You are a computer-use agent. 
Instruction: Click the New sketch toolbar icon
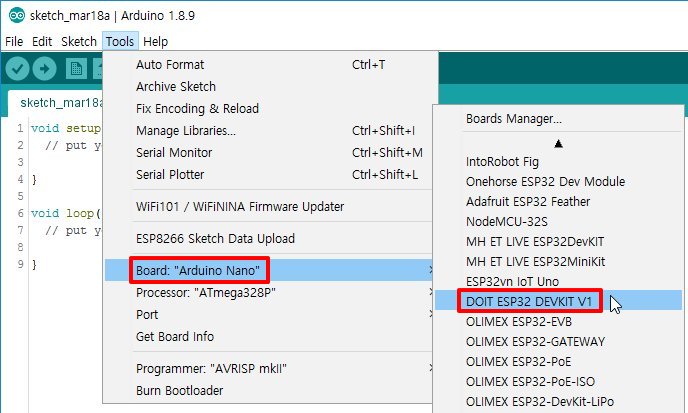click(x=76, y=69)
